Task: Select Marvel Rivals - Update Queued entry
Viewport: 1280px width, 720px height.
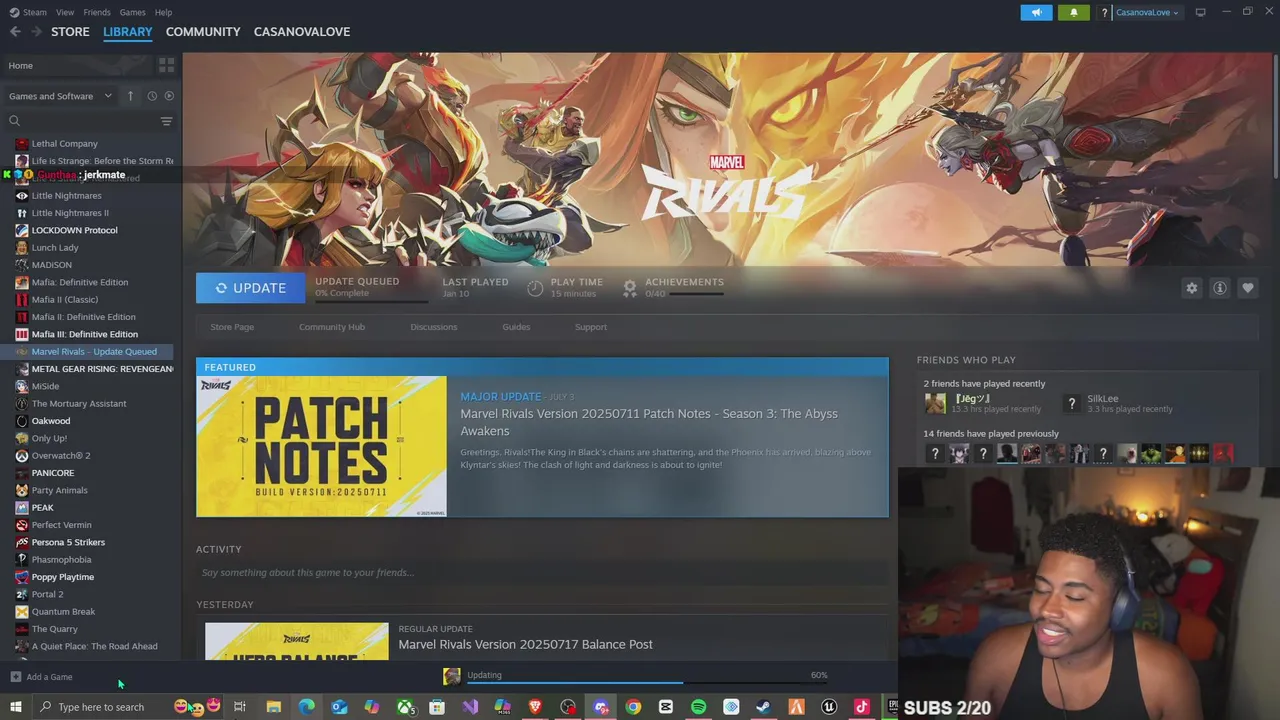Action: [92, 352]
